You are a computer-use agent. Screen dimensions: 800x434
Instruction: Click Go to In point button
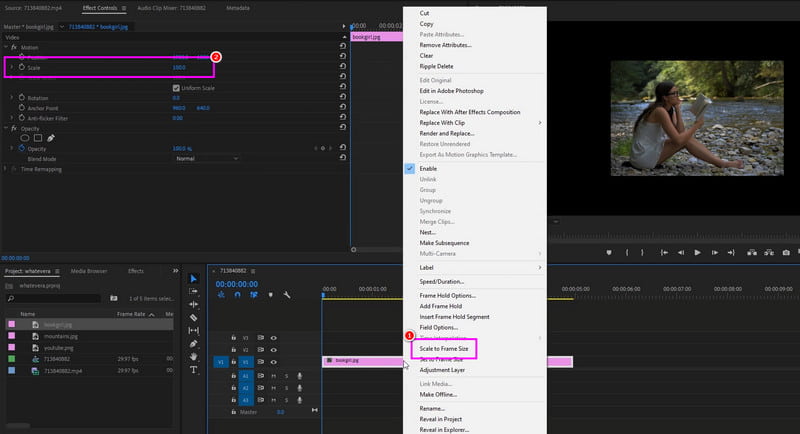pyautogui.click(x=664, y=252)
